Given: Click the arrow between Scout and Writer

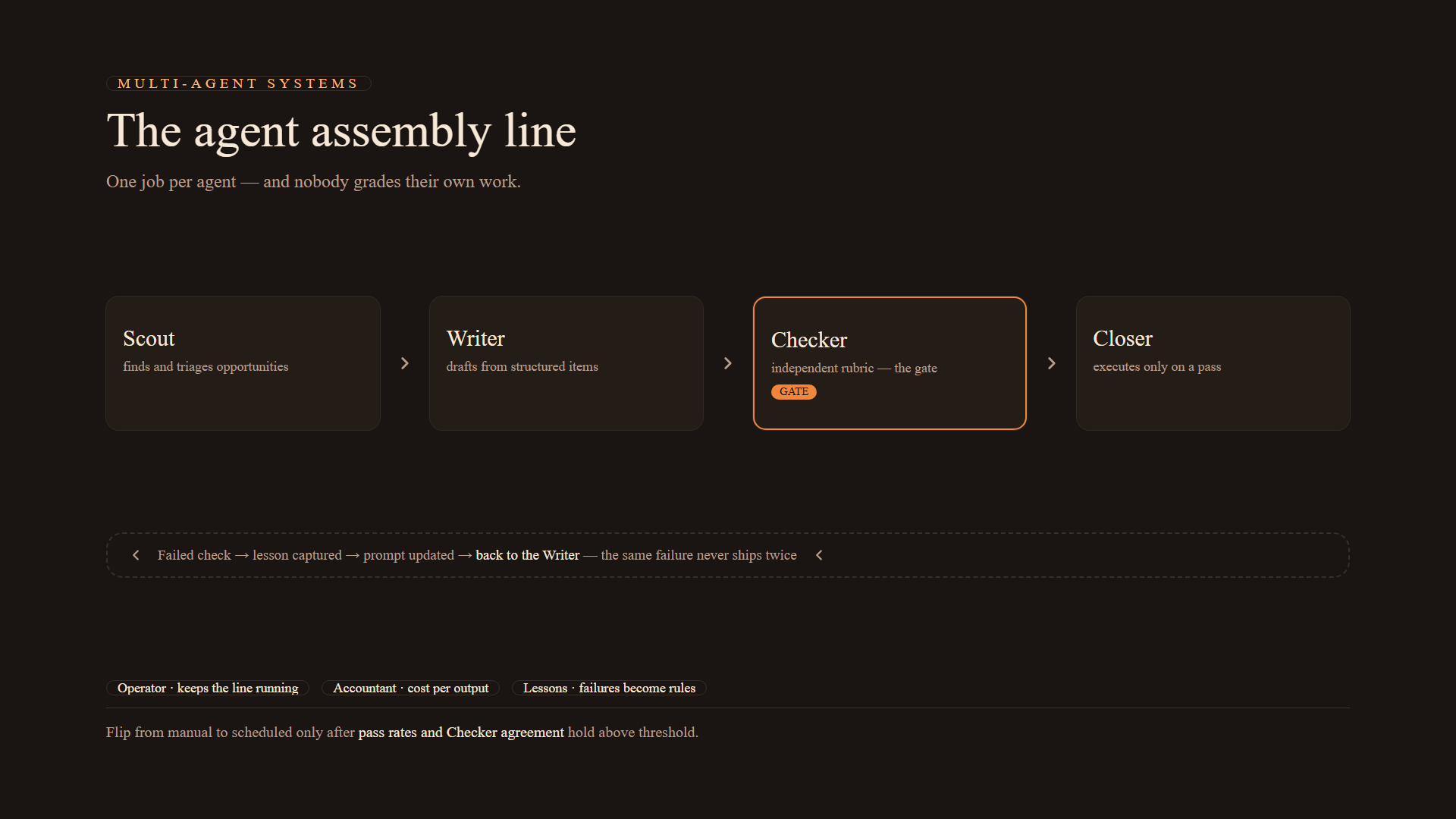Looking at the screenshot, I should point(405,363).
